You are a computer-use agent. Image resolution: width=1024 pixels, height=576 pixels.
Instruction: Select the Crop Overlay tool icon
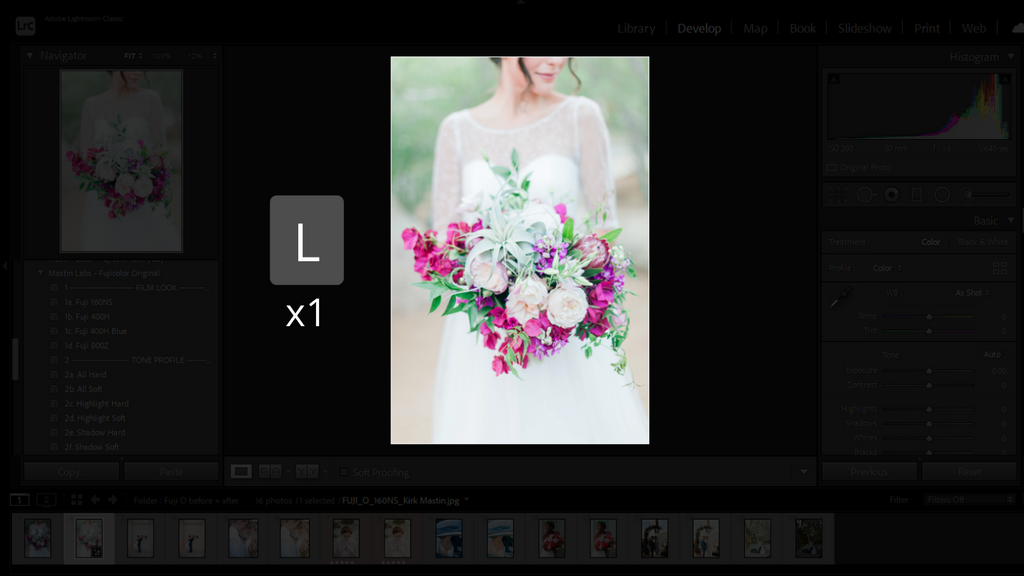pyautogui.click(x=839, y=195)
